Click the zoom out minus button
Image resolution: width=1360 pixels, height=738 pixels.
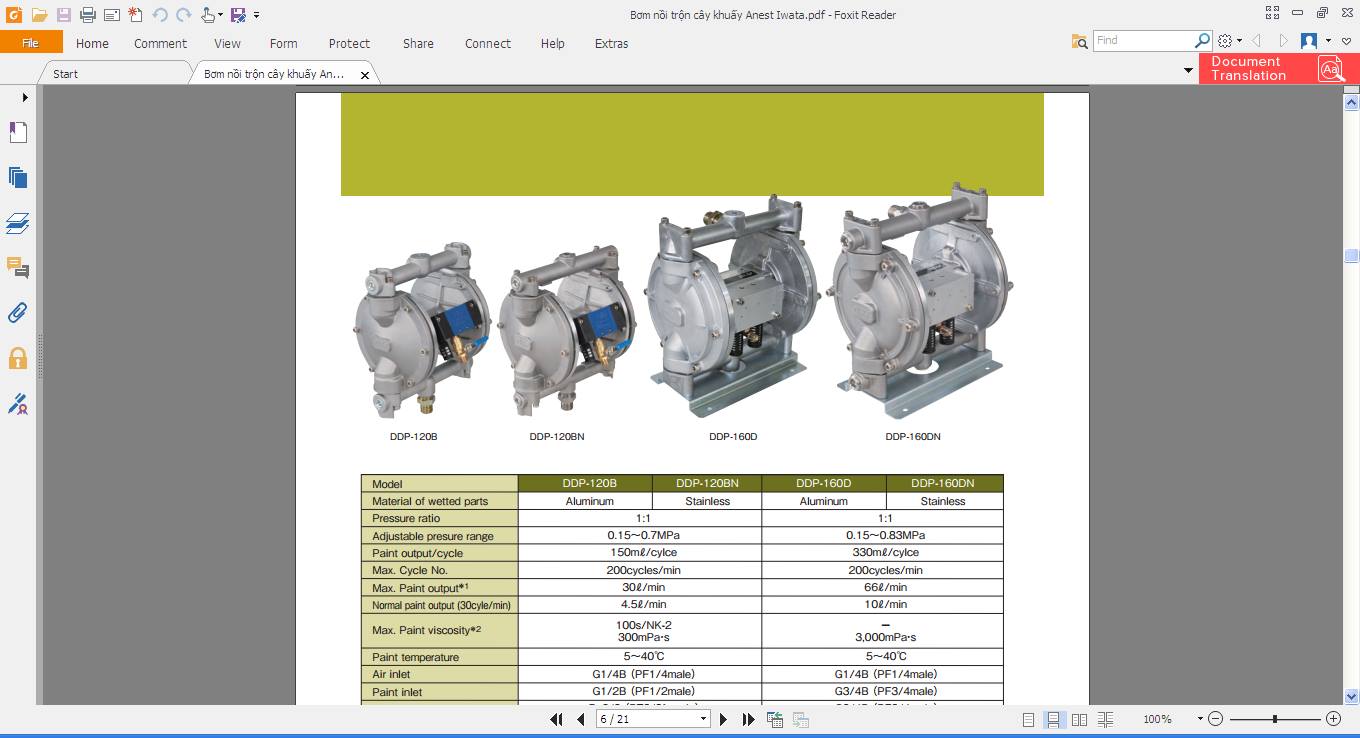point(1215,719)
